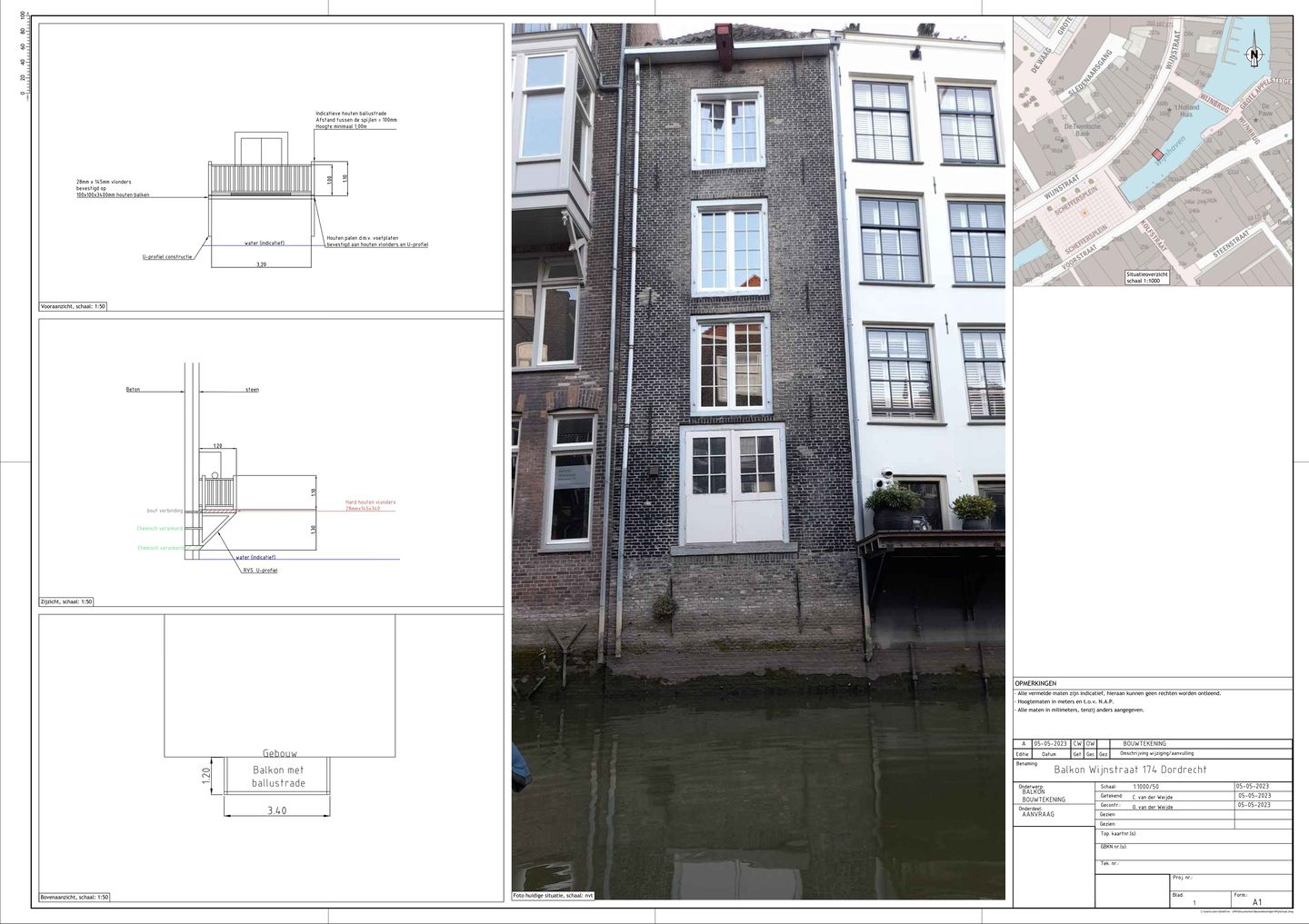This screenshot has height=924, width=1309.
Task: Click the Schaal 1:1000/50 field
Action: pos(1164,786)
